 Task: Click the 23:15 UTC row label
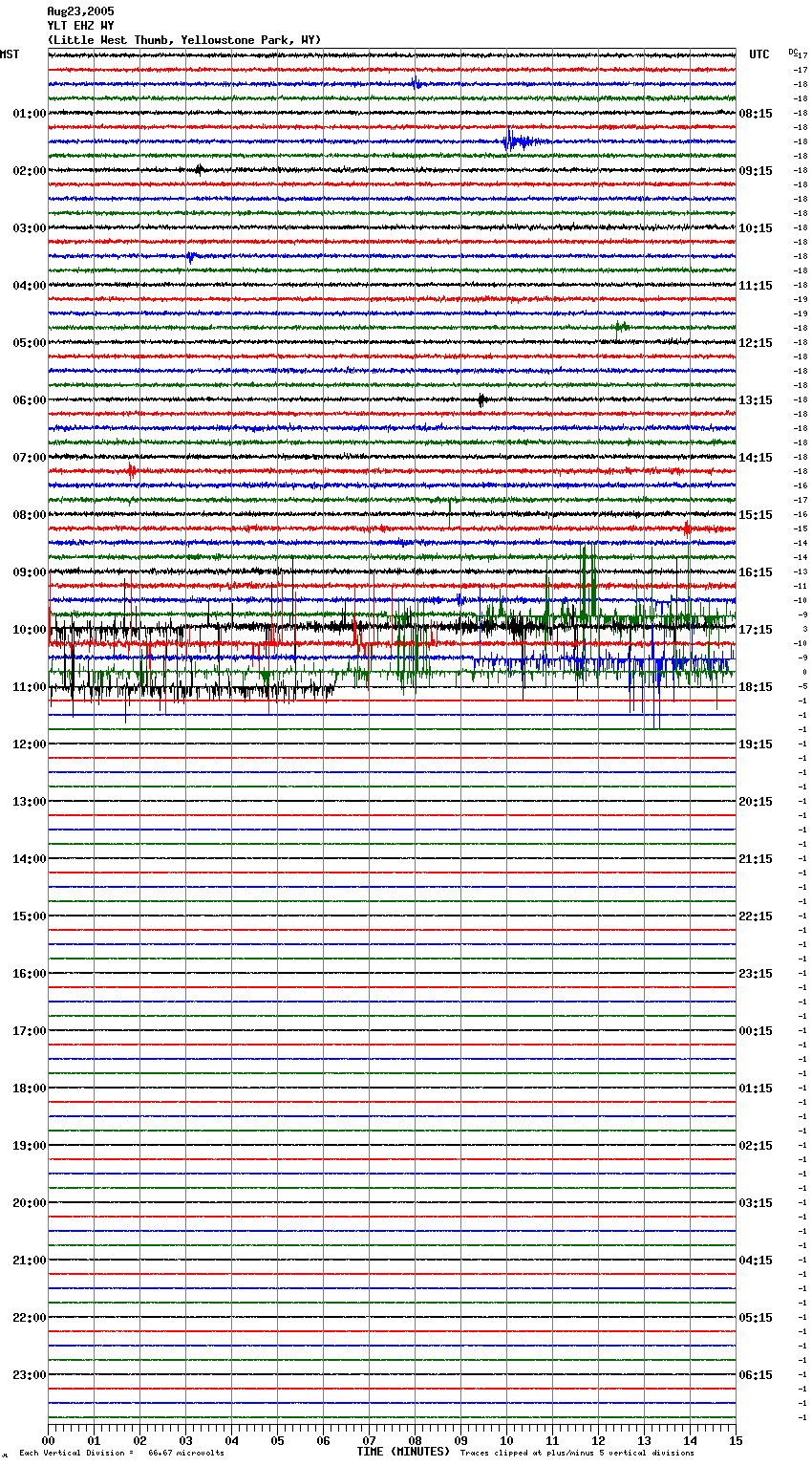(756, 974)
